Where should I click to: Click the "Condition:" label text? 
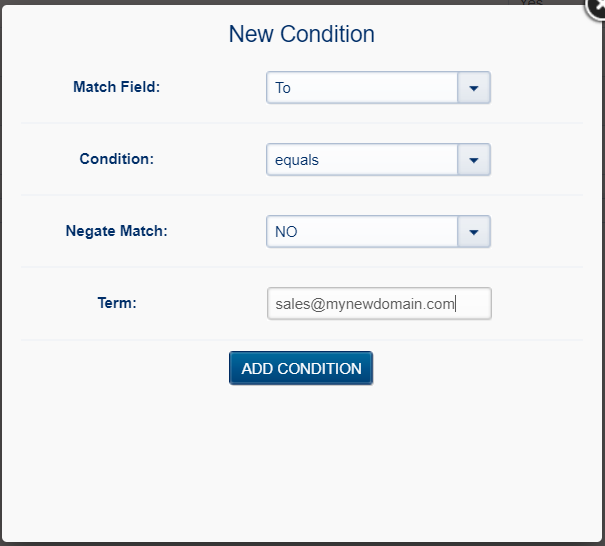(116, 159)
